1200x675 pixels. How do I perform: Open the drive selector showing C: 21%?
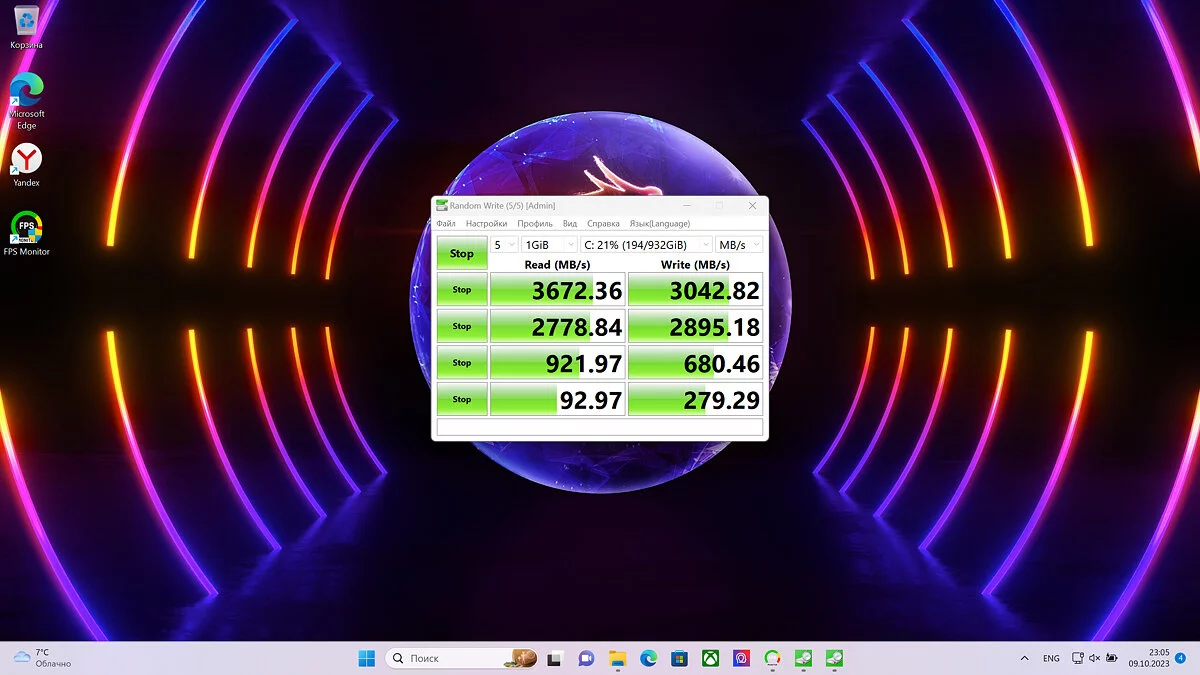coord(646,245)
